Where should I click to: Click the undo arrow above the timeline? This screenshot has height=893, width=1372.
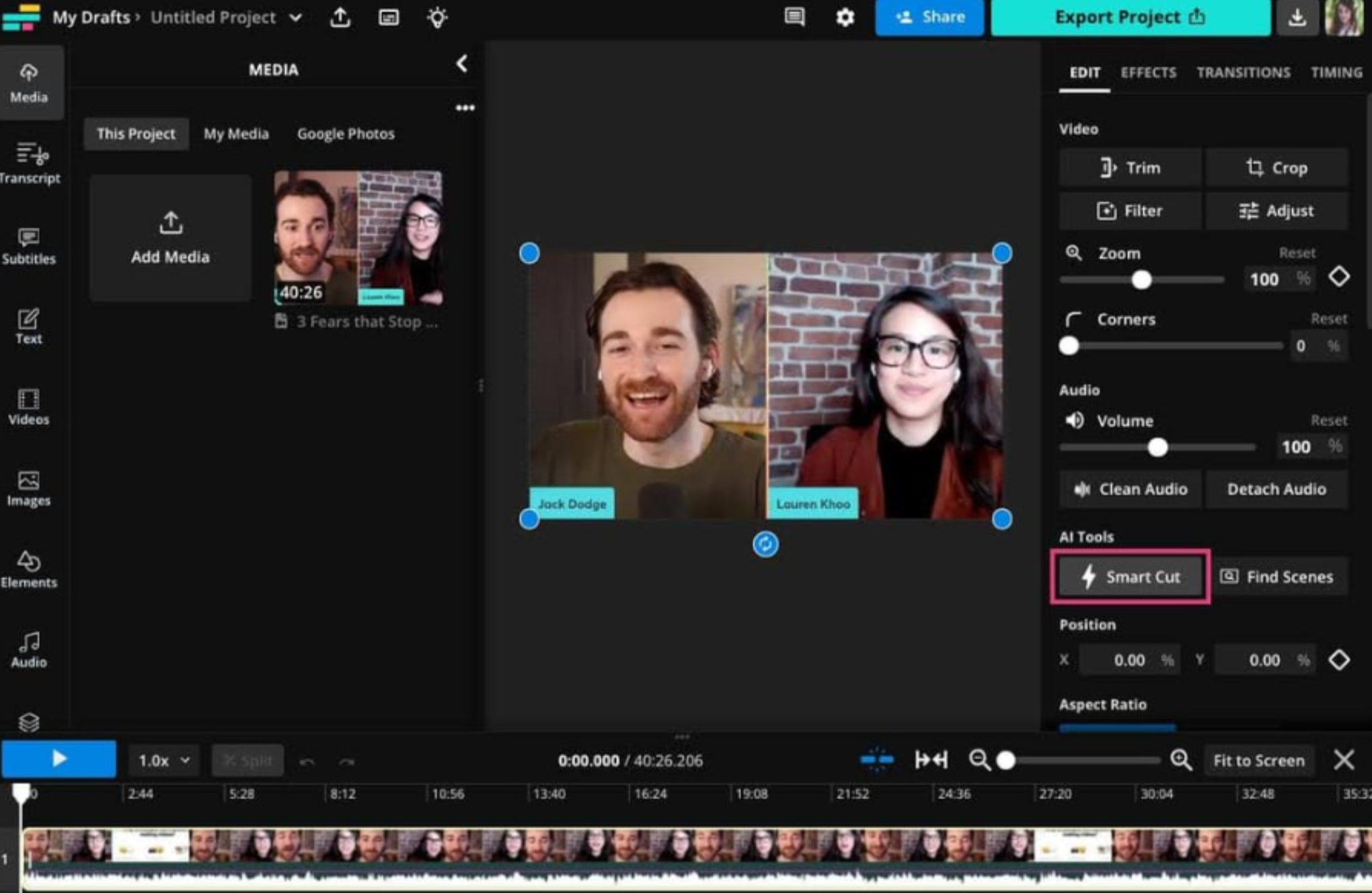coord(309,760)
